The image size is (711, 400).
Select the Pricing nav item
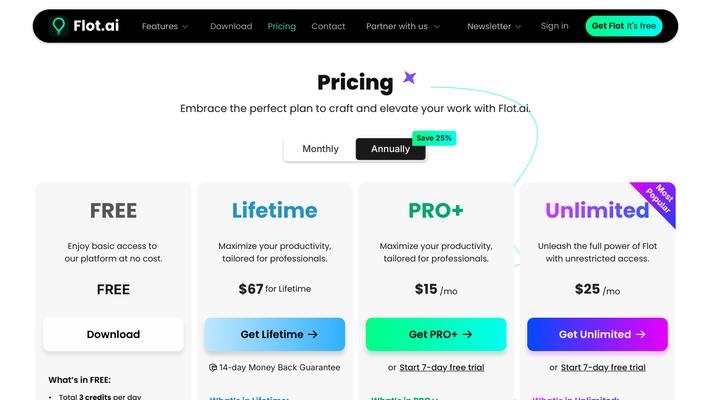pos(282,26)
